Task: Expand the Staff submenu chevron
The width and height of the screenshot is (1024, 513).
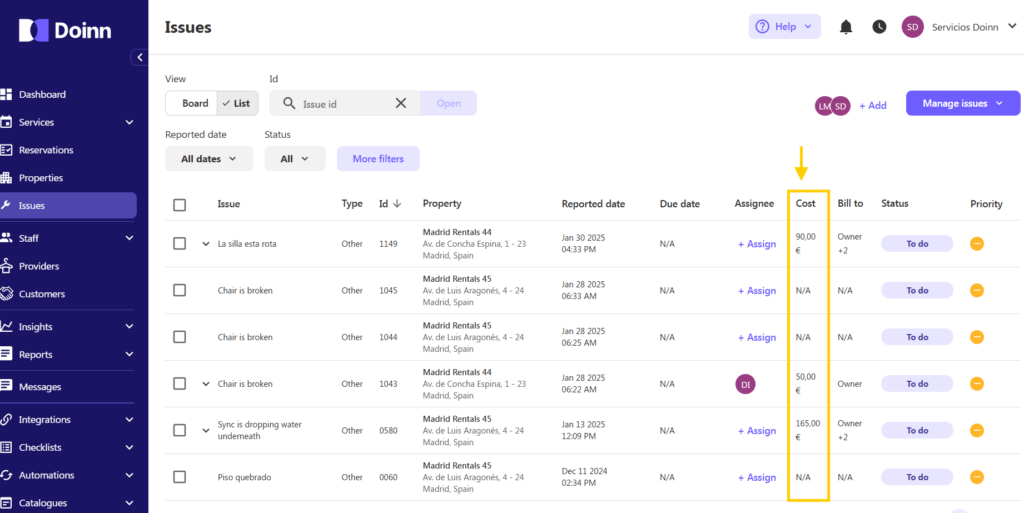Action: [129, 238]
